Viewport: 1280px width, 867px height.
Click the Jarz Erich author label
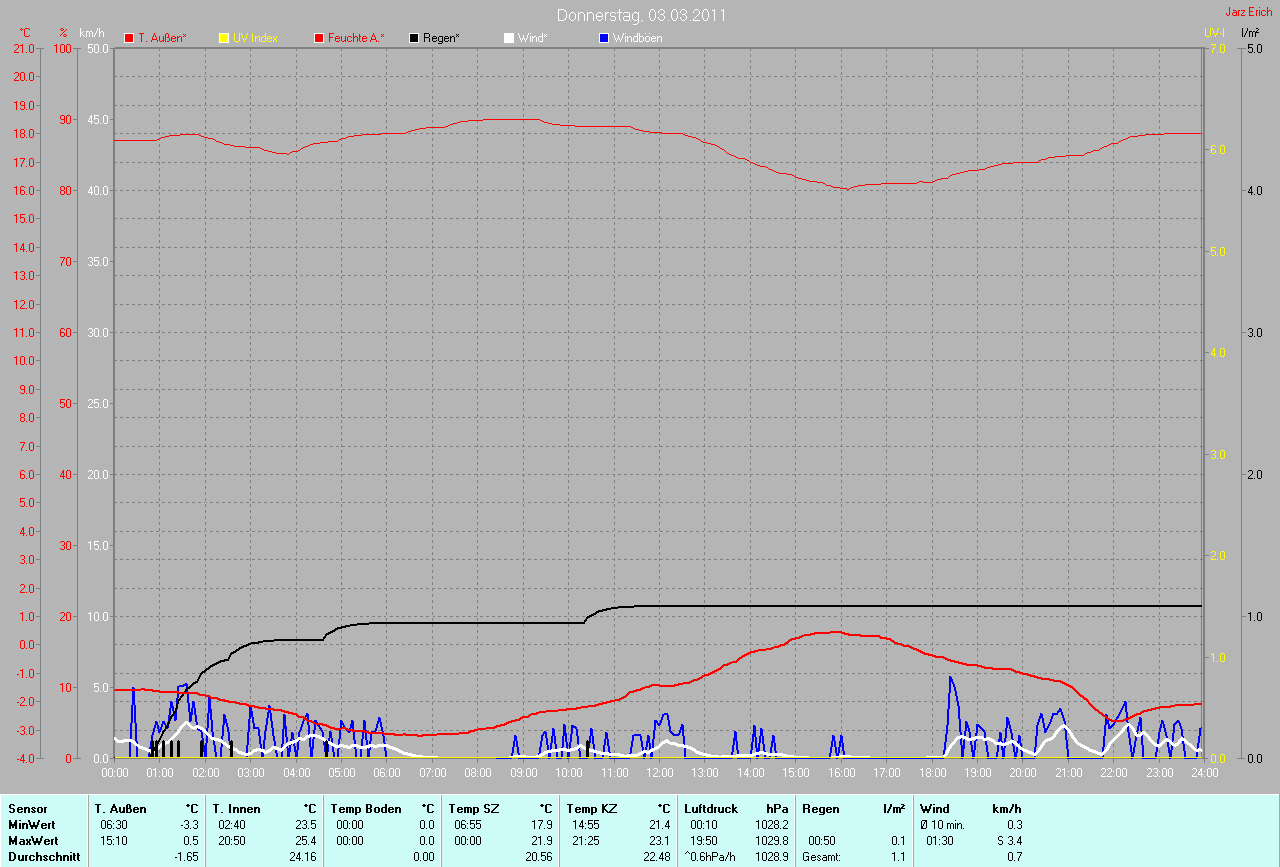(x=1249, y=12)
